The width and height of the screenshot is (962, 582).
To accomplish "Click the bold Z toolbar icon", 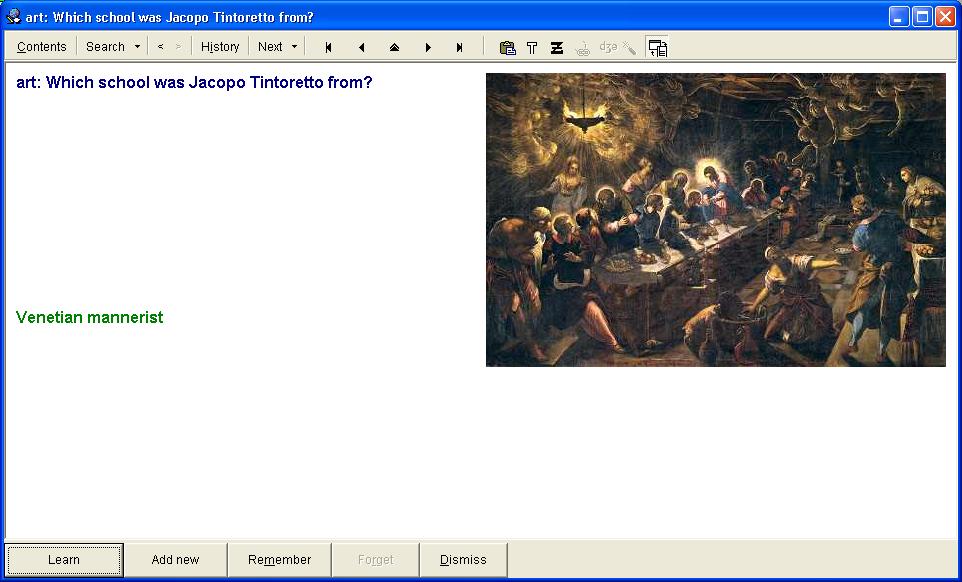I will pos(557,47).
